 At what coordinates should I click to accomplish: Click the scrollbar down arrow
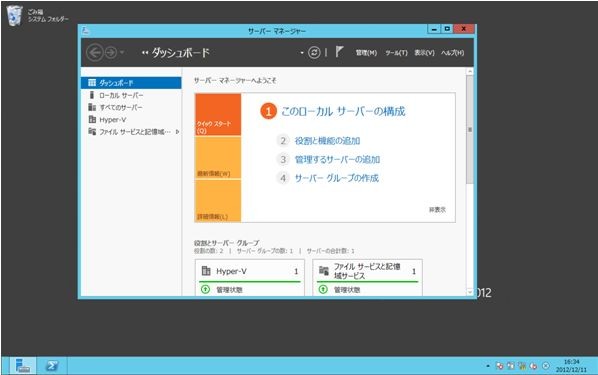tap(470, 292)
